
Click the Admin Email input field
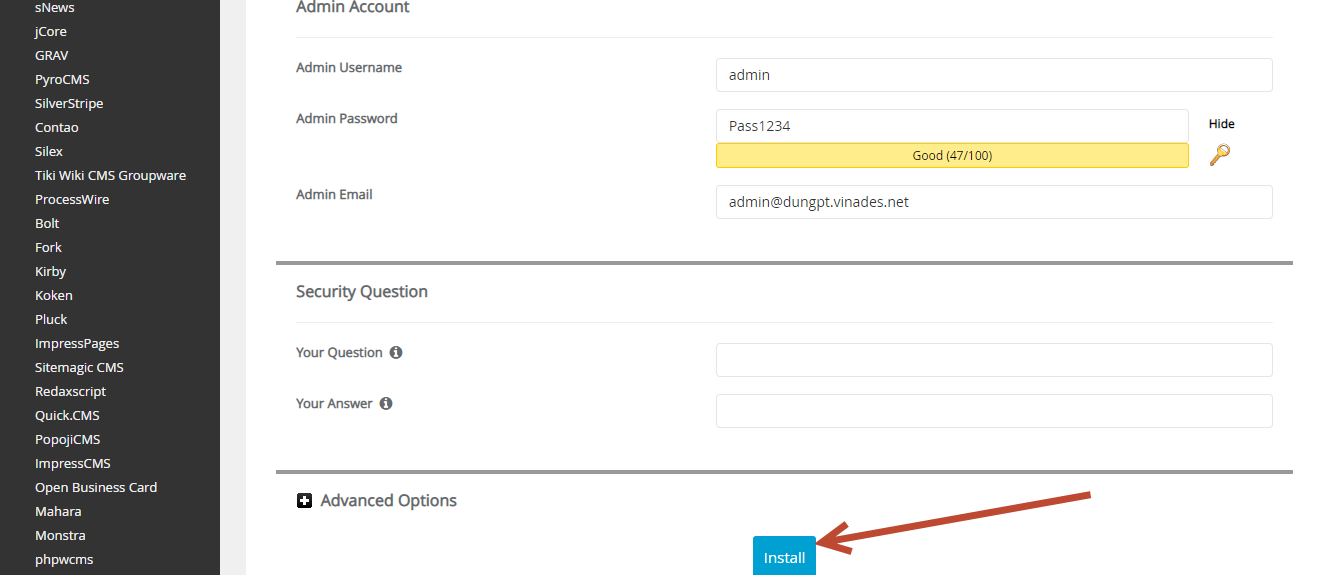point(994,202)
